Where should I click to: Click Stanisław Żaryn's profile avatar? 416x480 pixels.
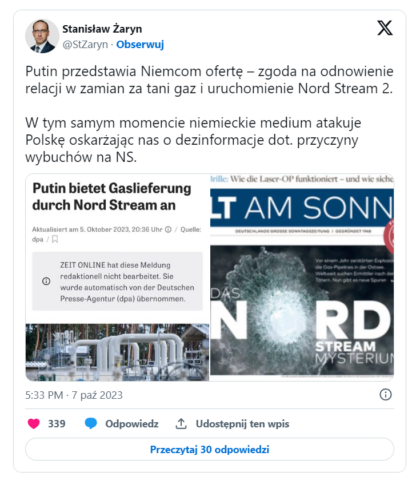coord(42,36)
